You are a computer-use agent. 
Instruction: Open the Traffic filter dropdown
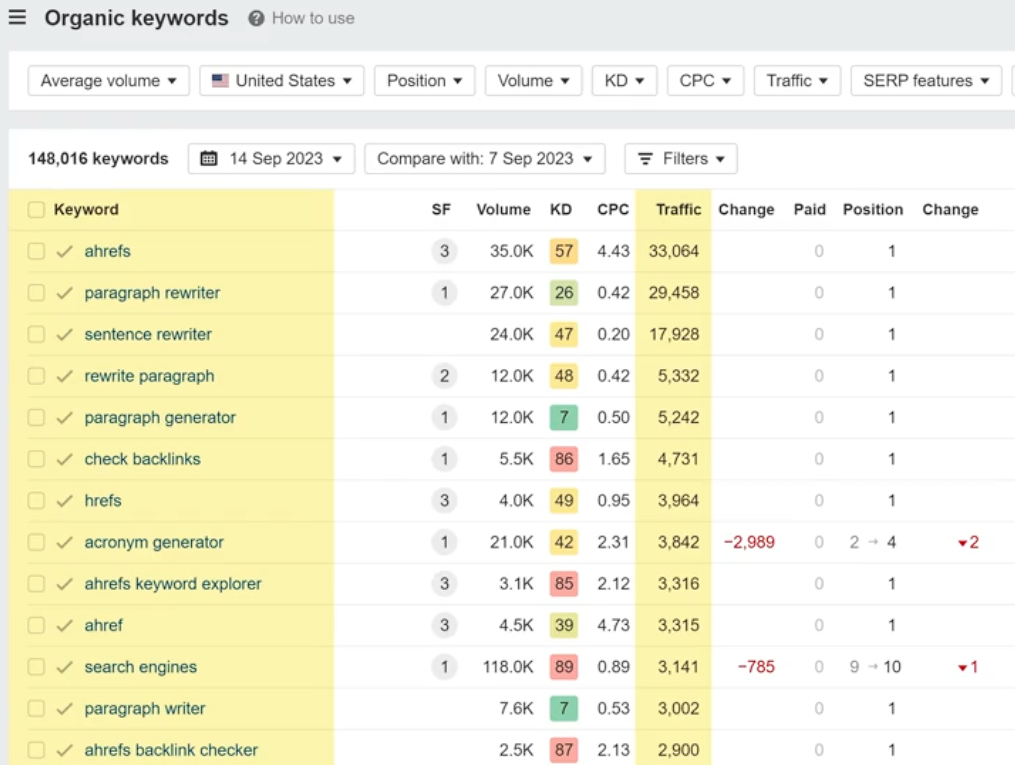coord(797,80)
